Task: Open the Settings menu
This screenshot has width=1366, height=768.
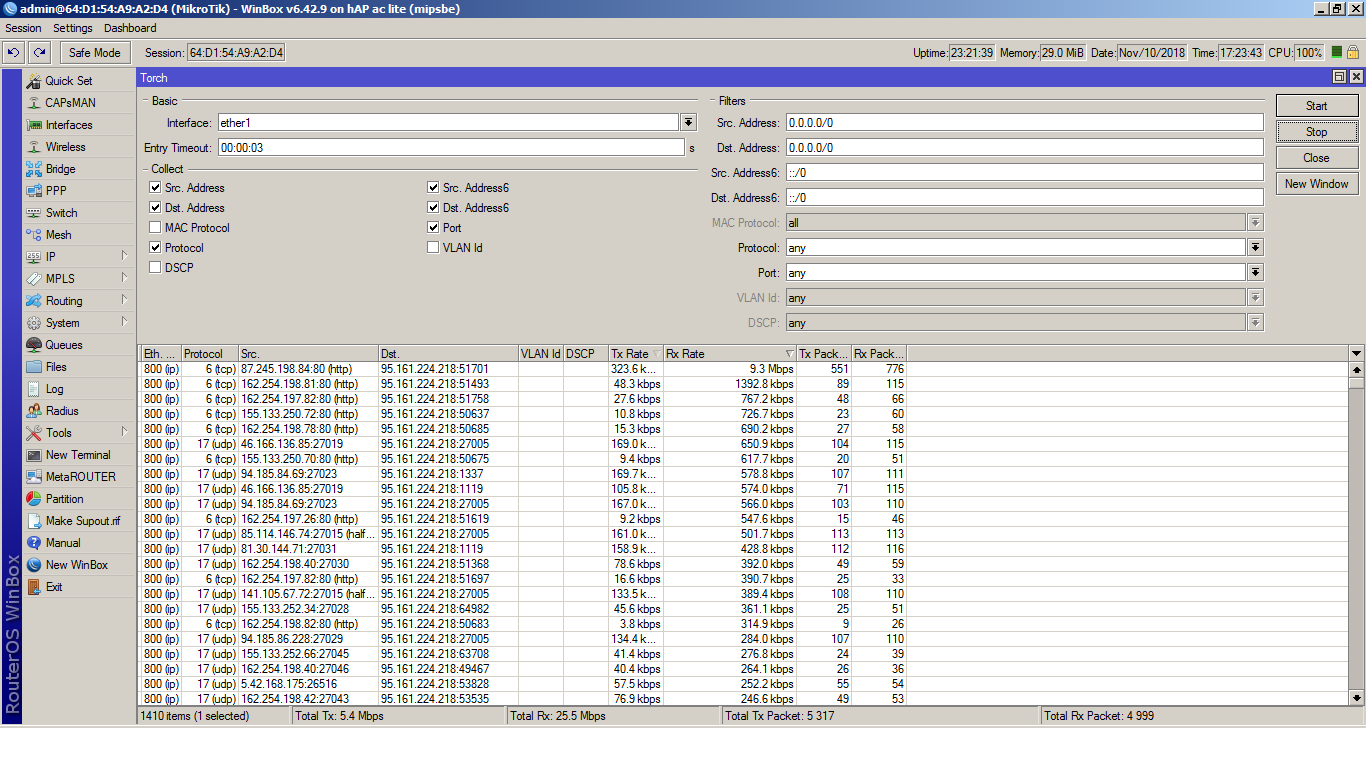Action: click(x=73, y=28)
